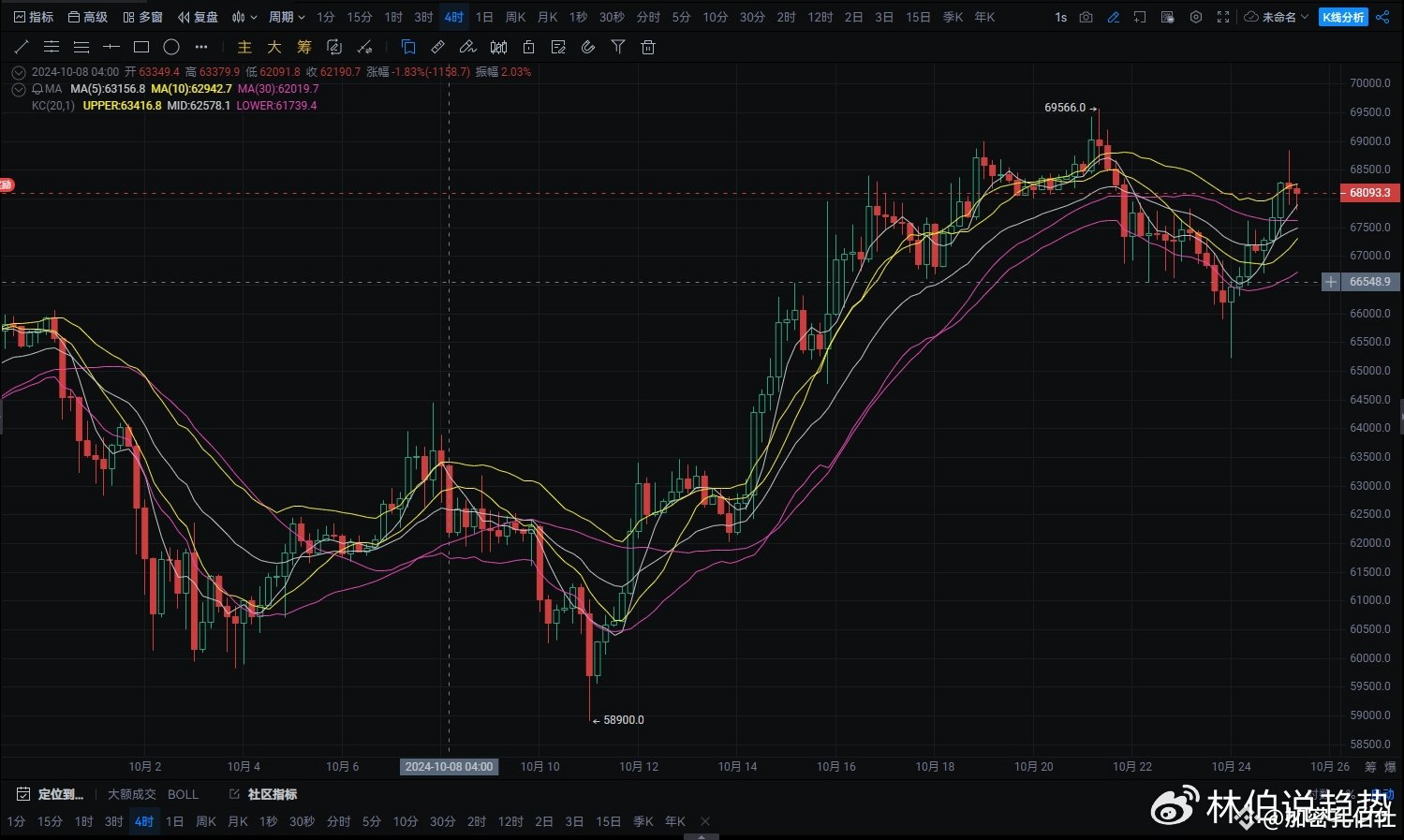
Task: Open the 周期 period dropdown
Action: coord(287,17)
